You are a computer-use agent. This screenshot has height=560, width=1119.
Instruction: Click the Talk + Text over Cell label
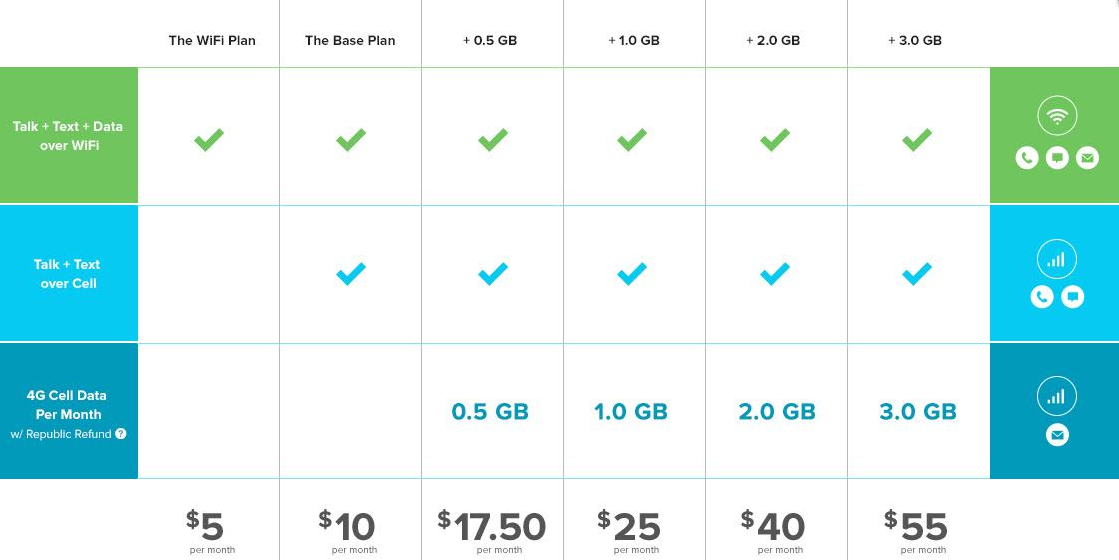click(67, 274)
